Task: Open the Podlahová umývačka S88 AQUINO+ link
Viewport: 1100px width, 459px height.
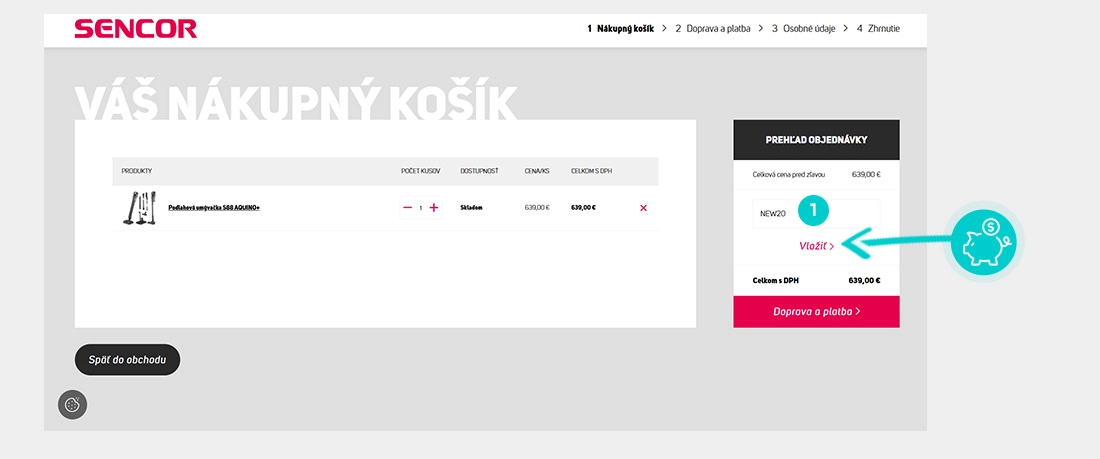Action: pos(214,208)
